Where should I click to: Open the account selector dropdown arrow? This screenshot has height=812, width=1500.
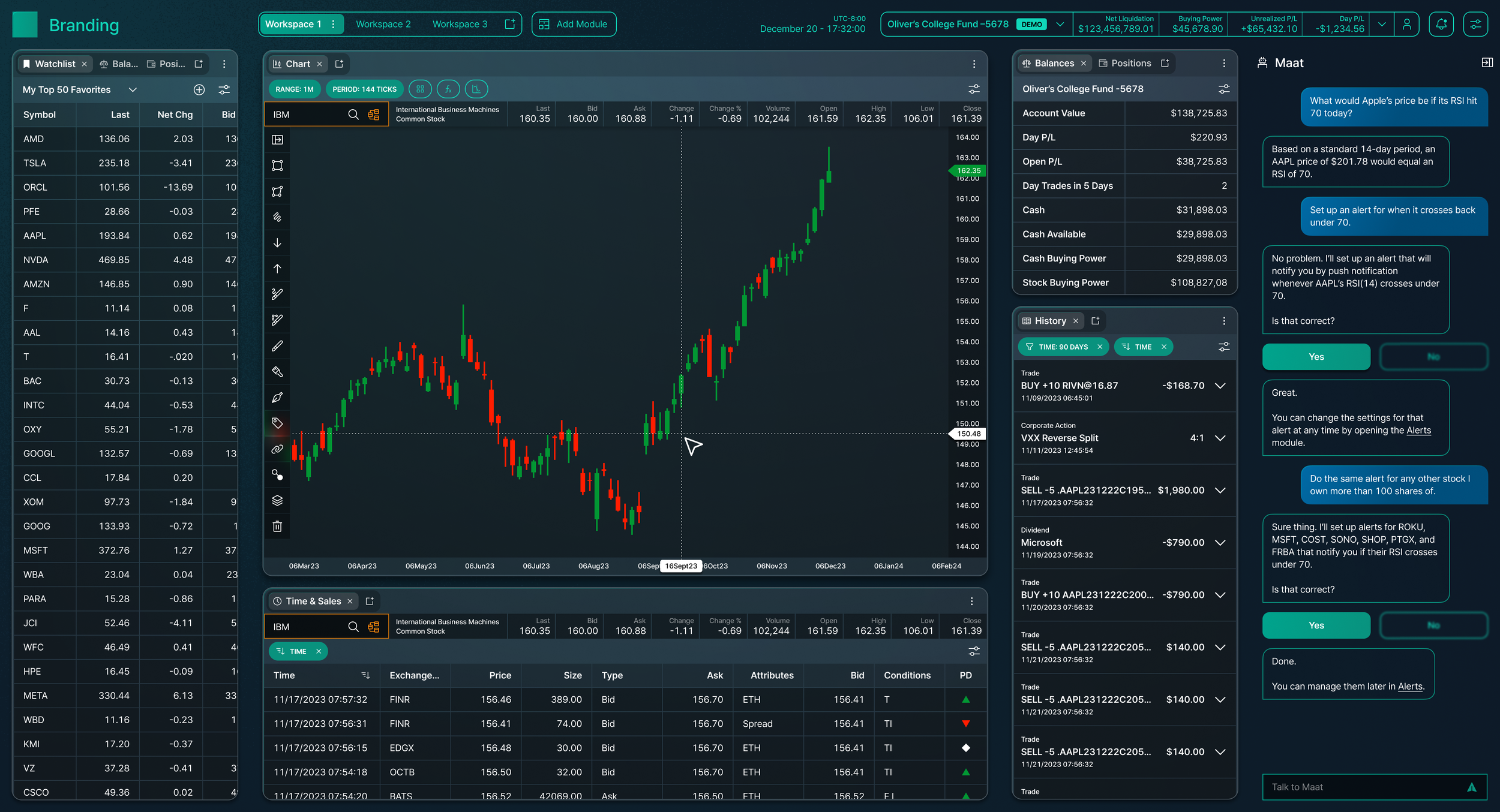[1060, 25]
